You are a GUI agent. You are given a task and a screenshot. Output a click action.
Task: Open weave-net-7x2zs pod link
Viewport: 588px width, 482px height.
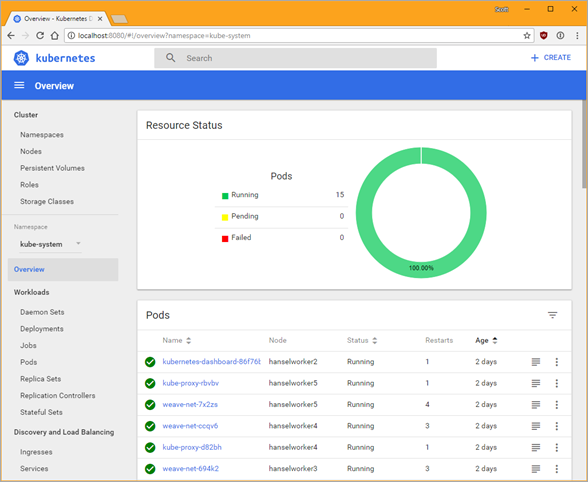(190, 405)
